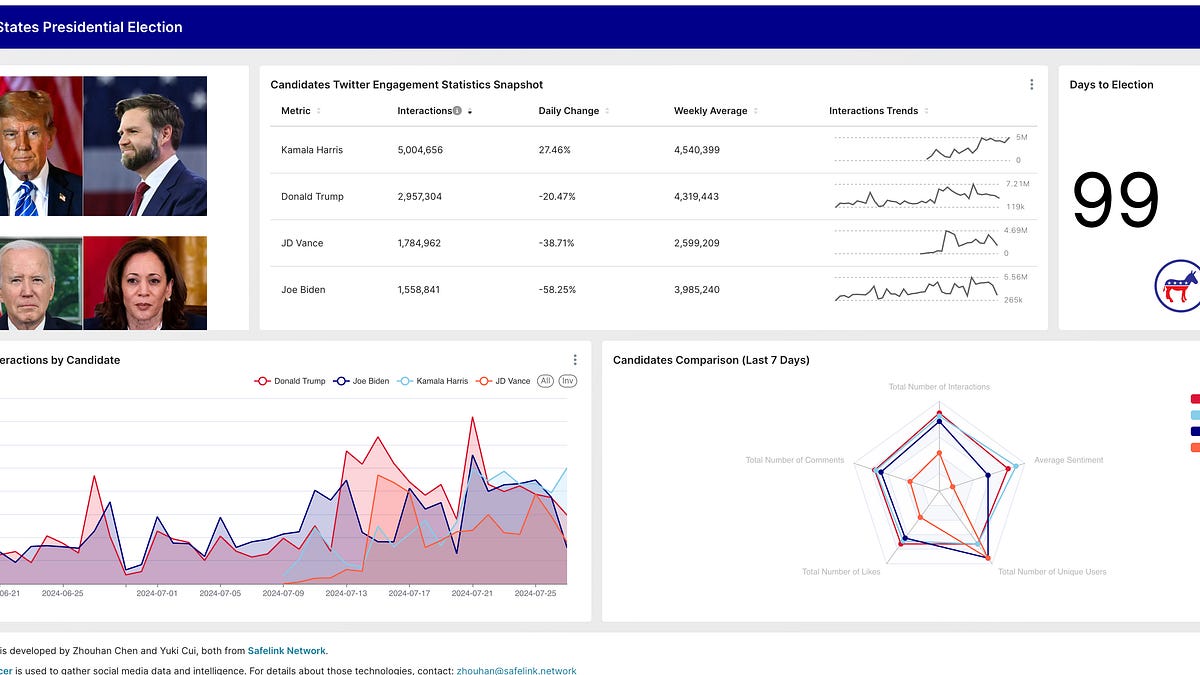1200x675 pixels.
Task: Click the Daily Change column sort icon
Action: click(x=607, y=111)
